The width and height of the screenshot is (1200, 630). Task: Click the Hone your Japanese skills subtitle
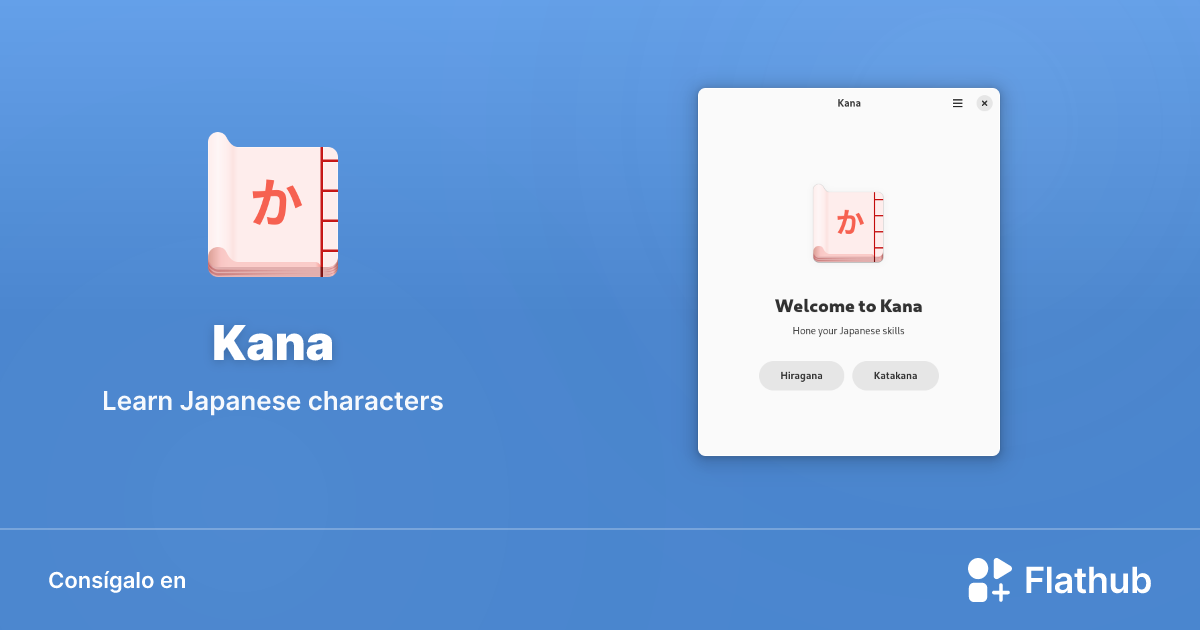(x=848, y=330)
